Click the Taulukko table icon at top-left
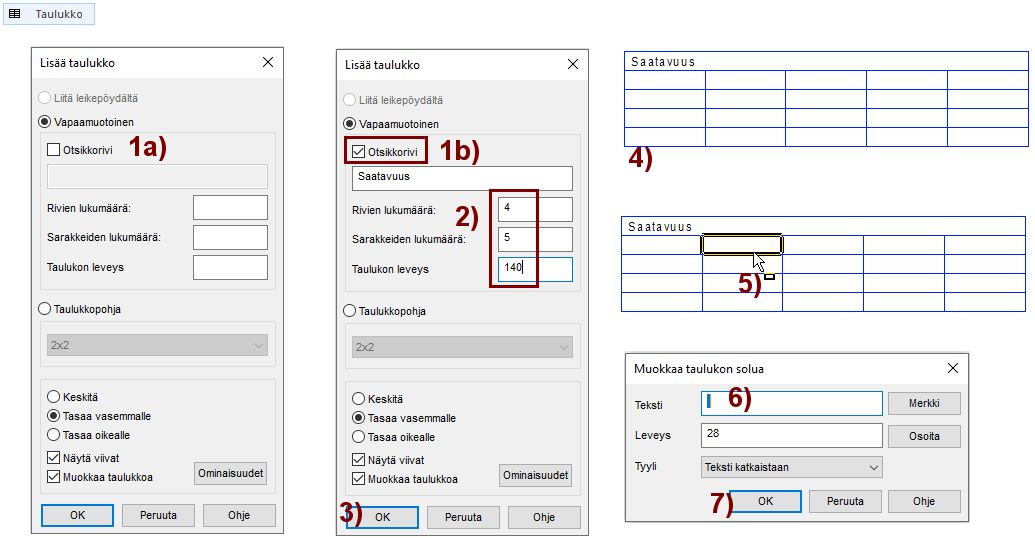1035x538 pixels. [x=15, y=14]
